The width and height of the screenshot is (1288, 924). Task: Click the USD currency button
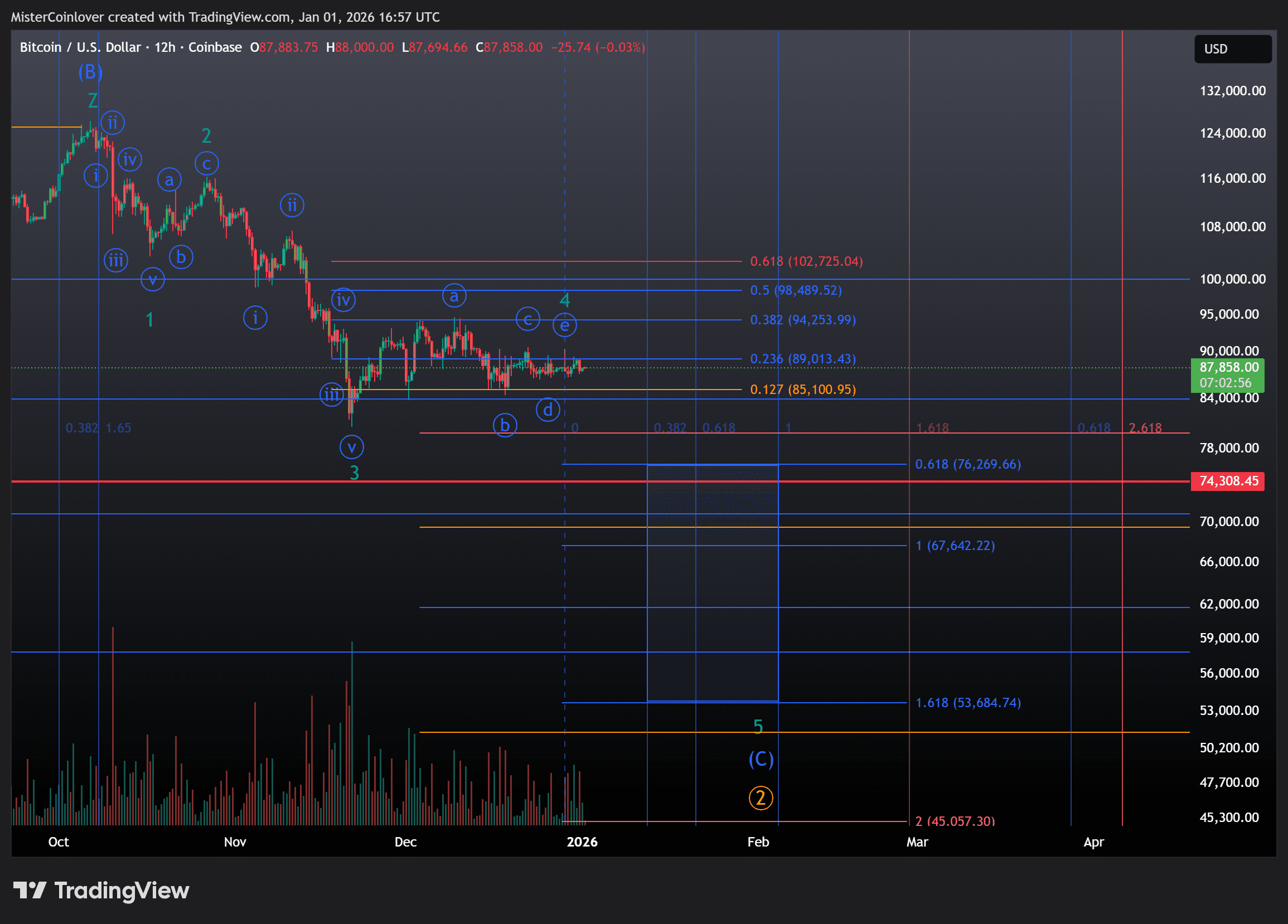pyautogui.click(x=1232, y=49)
